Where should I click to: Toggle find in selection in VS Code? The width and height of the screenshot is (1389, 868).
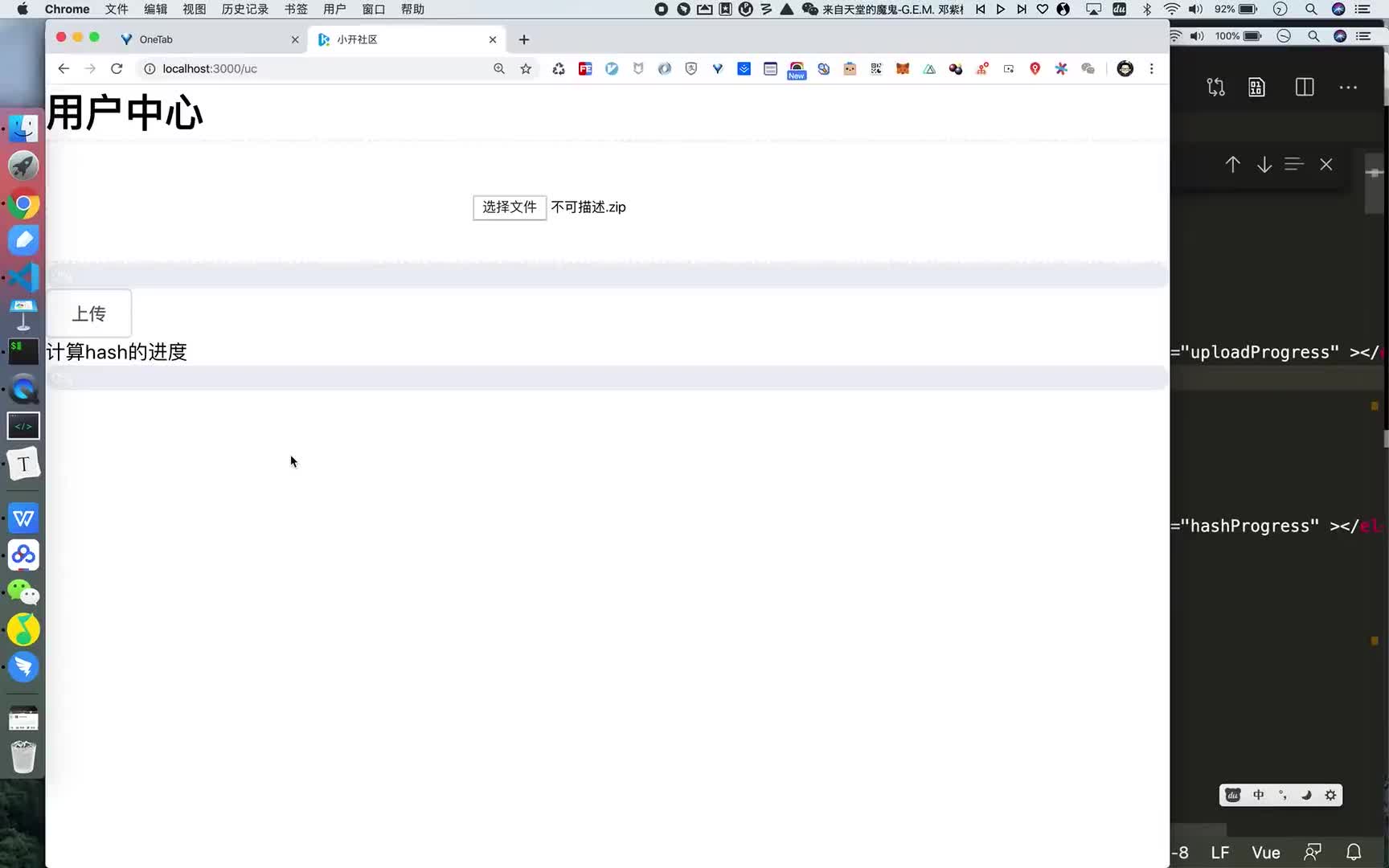point(1293,164)
